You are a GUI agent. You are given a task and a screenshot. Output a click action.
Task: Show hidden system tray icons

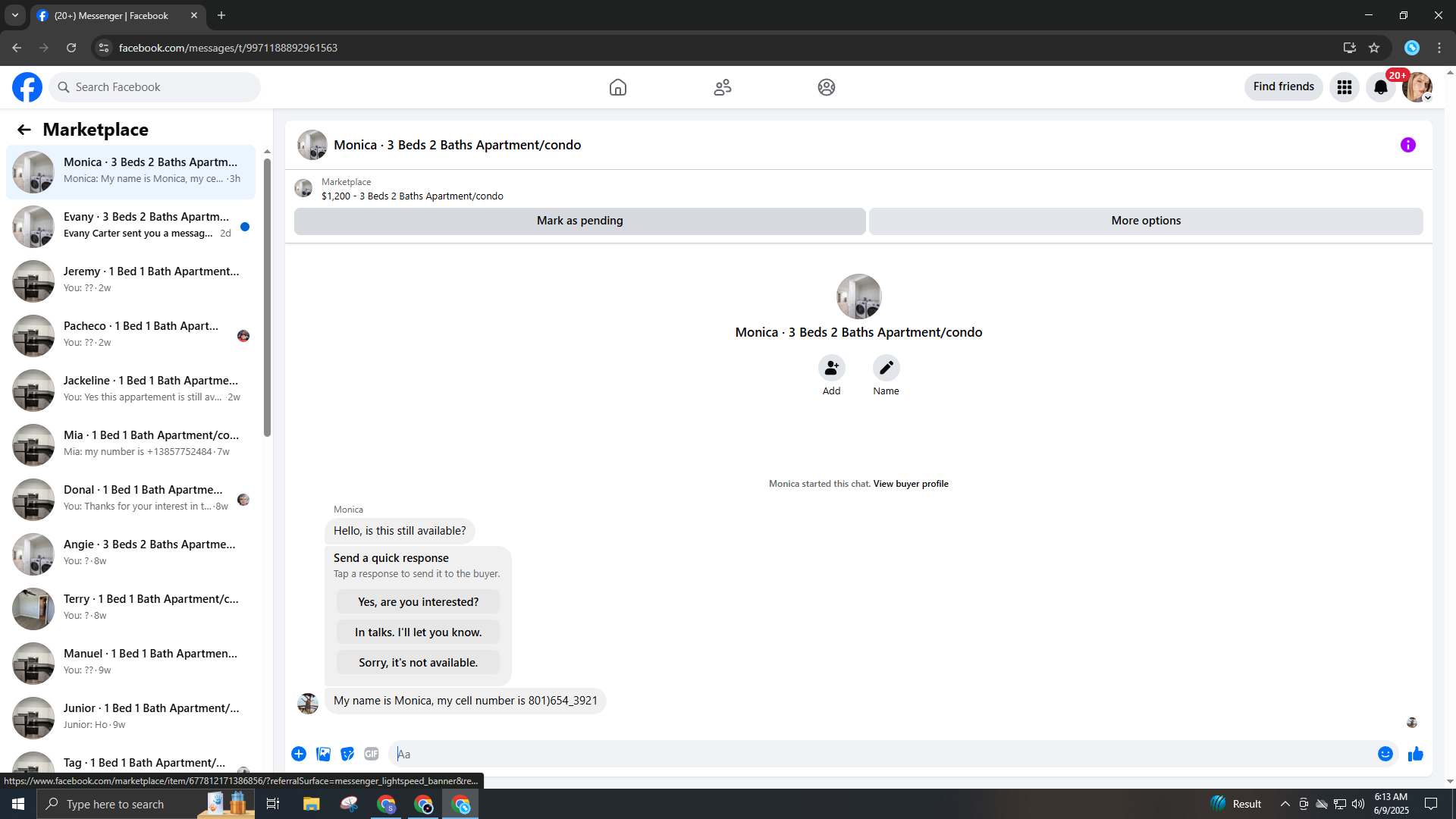click(1285, 804)
